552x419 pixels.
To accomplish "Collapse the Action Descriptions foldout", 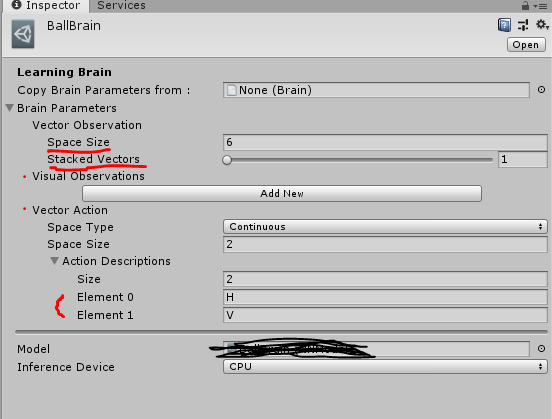I will (x=54, y=261).
